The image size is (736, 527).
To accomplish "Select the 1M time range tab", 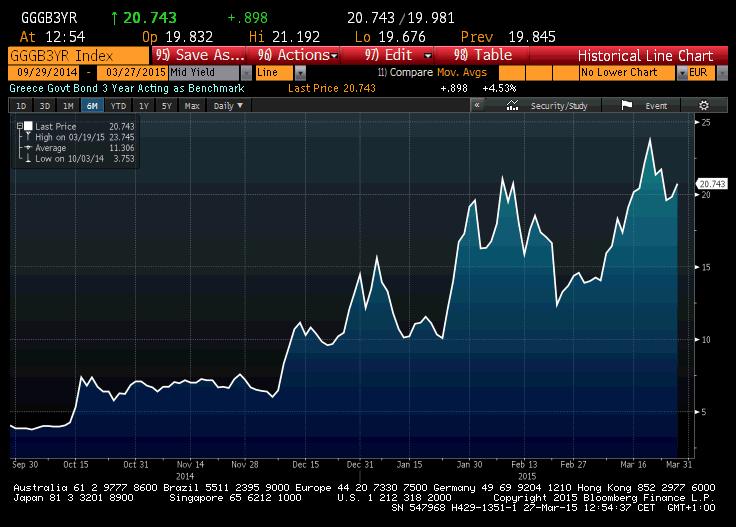I will 69,106.
